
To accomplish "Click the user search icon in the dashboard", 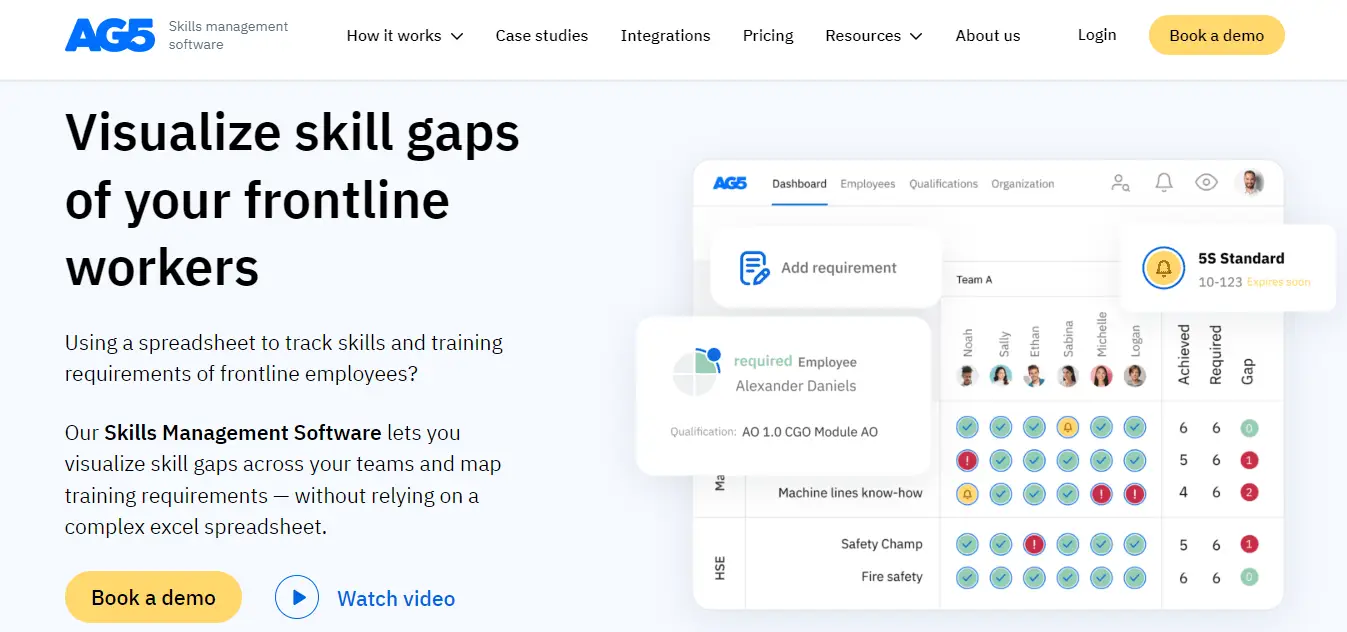I will click(1120, 182).
